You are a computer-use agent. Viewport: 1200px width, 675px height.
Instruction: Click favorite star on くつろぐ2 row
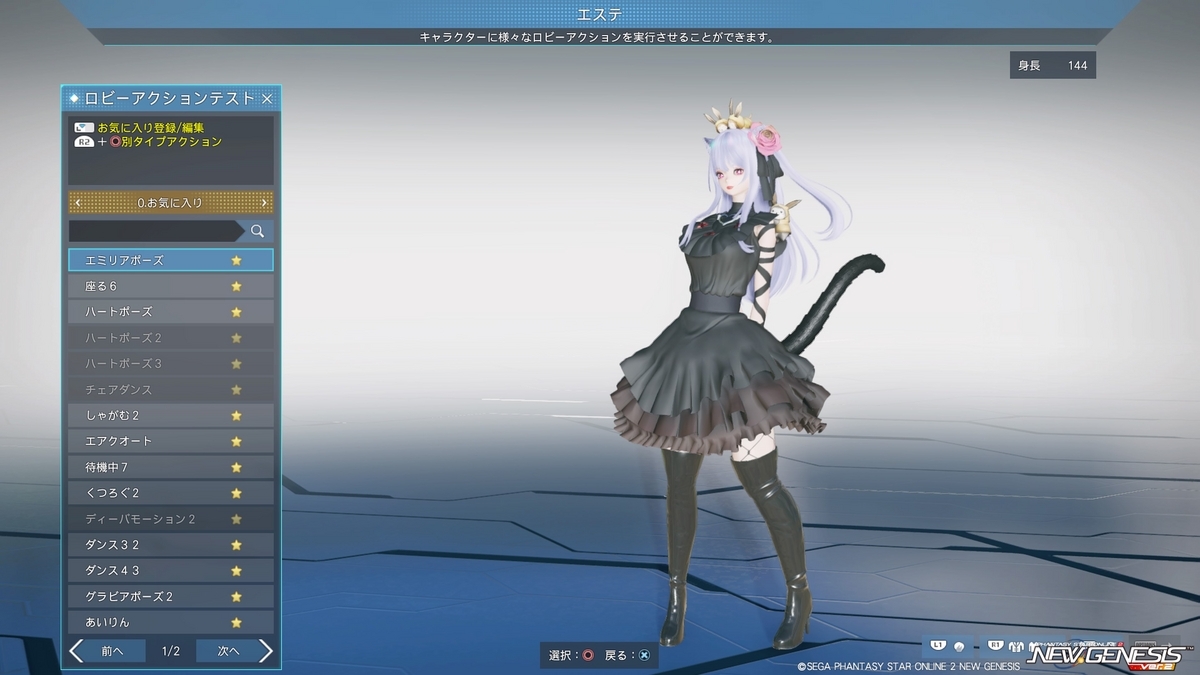(236, 494)
